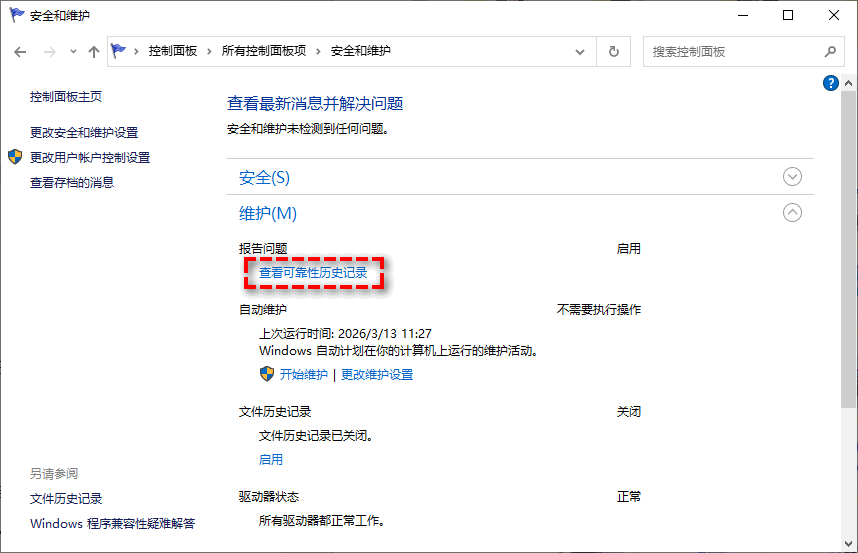Click the vertical scrollbar down arrow
The image size is (858, 553).
pos(849,545)
